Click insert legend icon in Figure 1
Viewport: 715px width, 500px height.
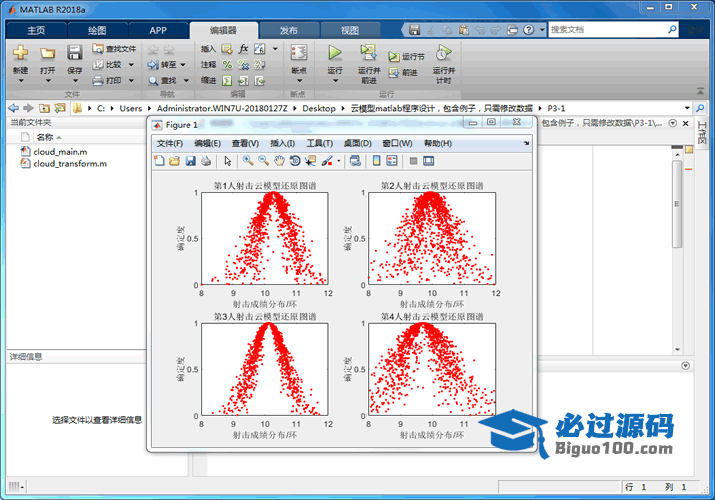pyautogui.click(x=392, y=161)
